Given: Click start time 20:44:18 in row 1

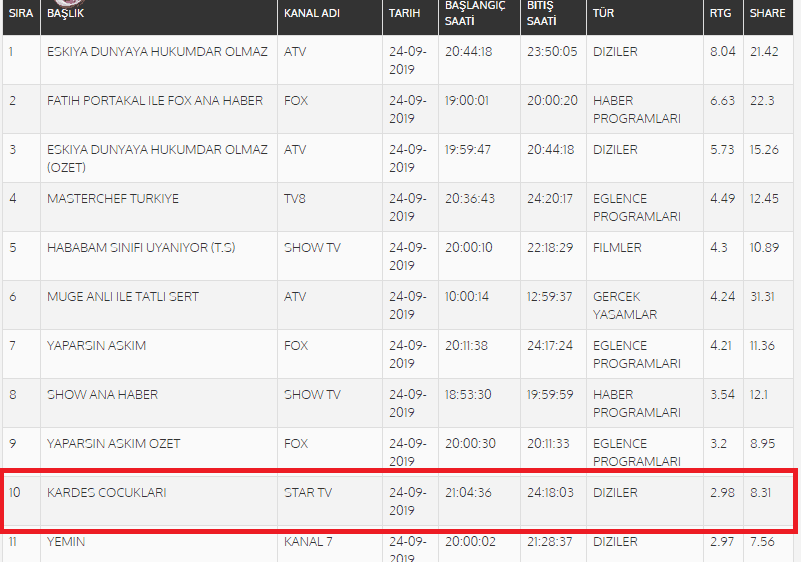Looking at the screenshot, I should coord(468,52).
